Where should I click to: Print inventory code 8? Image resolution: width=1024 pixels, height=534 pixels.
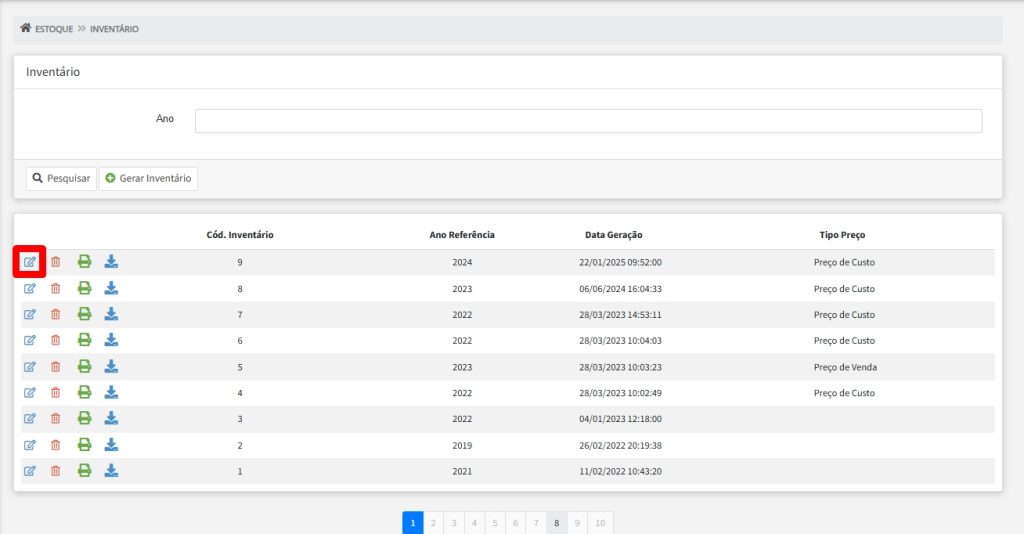tap(84, 288)
